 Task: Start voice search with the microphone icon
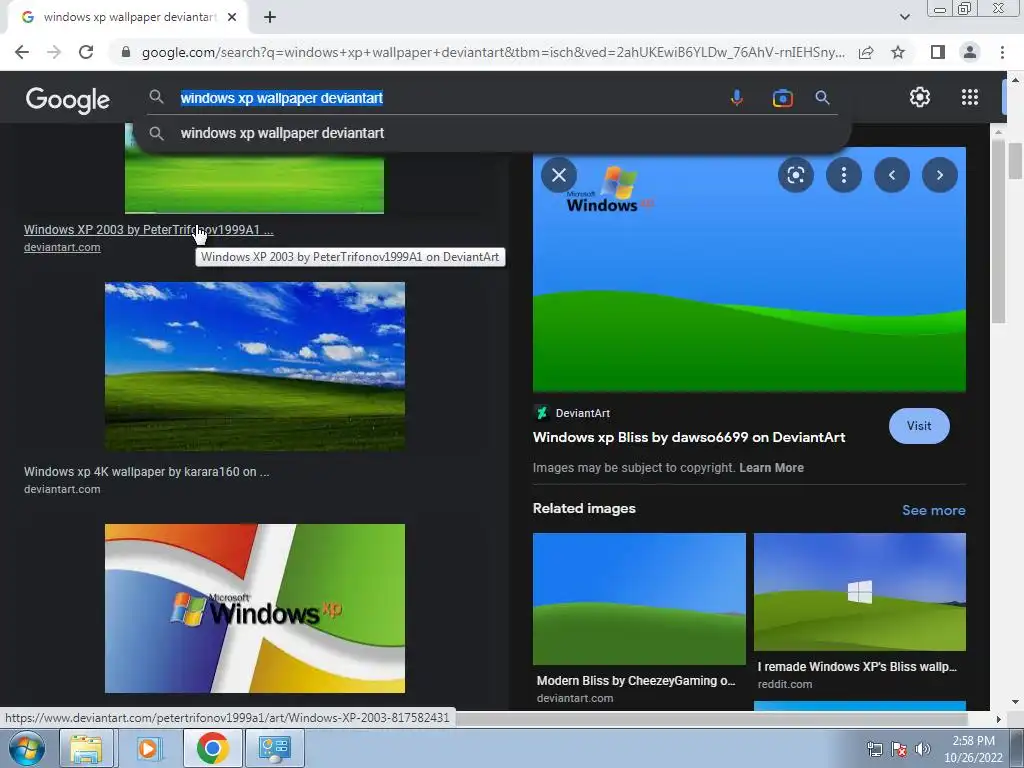[x=737, y=98]
